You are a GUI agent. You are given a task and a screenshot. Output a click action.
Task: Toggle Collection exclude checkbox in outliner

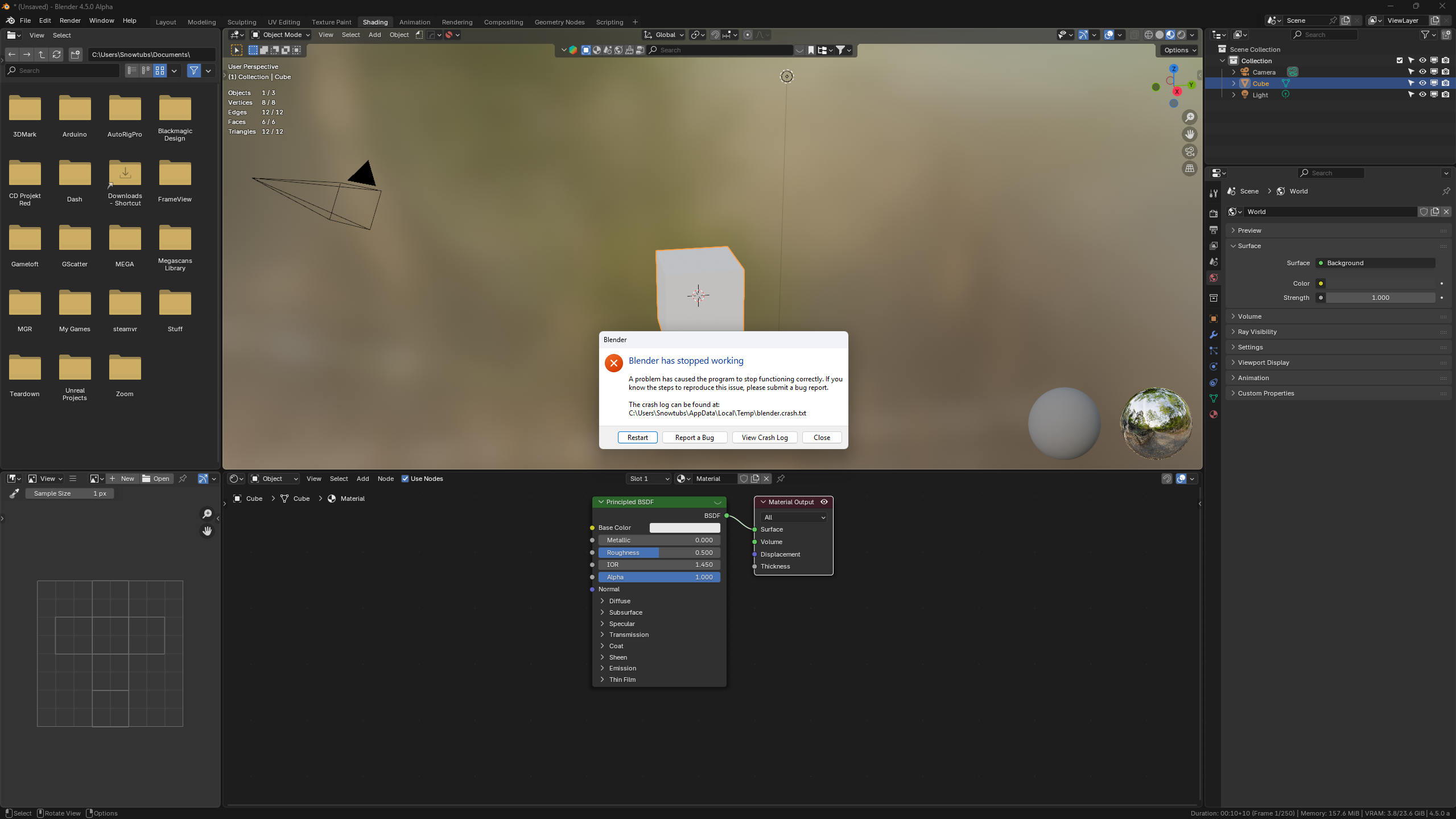point(1400,60)
